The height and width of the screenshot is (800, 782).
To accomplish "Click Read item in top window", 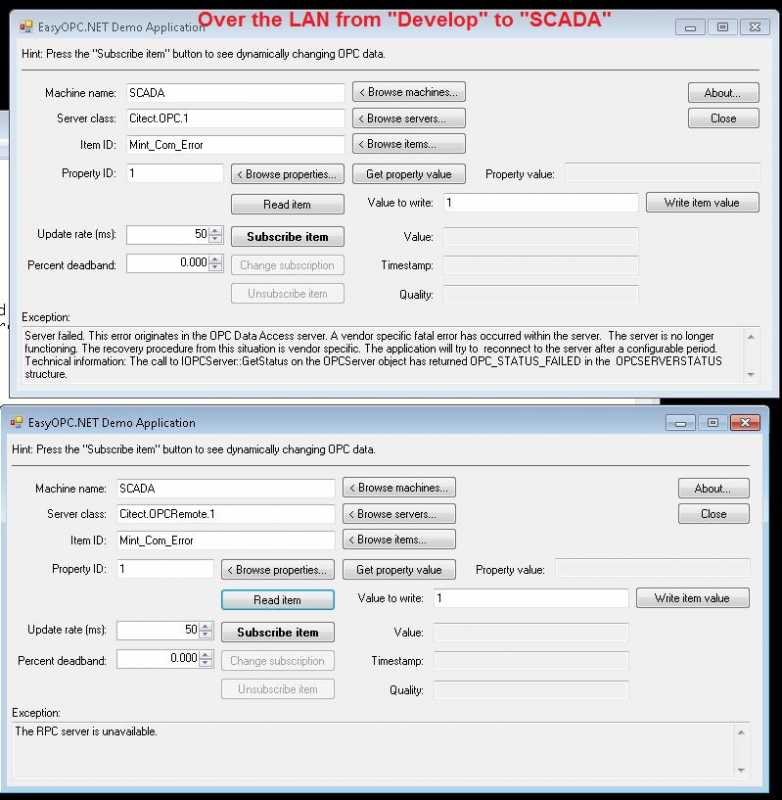I will [288, 204].
